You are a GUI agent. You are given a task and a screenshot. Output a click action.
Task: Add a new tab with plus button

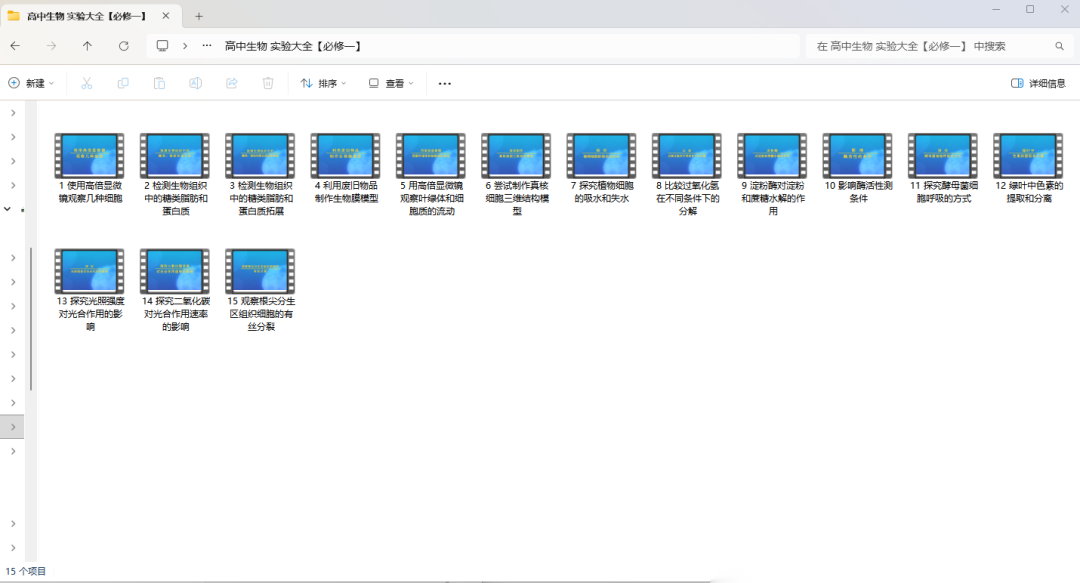pyautogui.click(x=199, y=16)
